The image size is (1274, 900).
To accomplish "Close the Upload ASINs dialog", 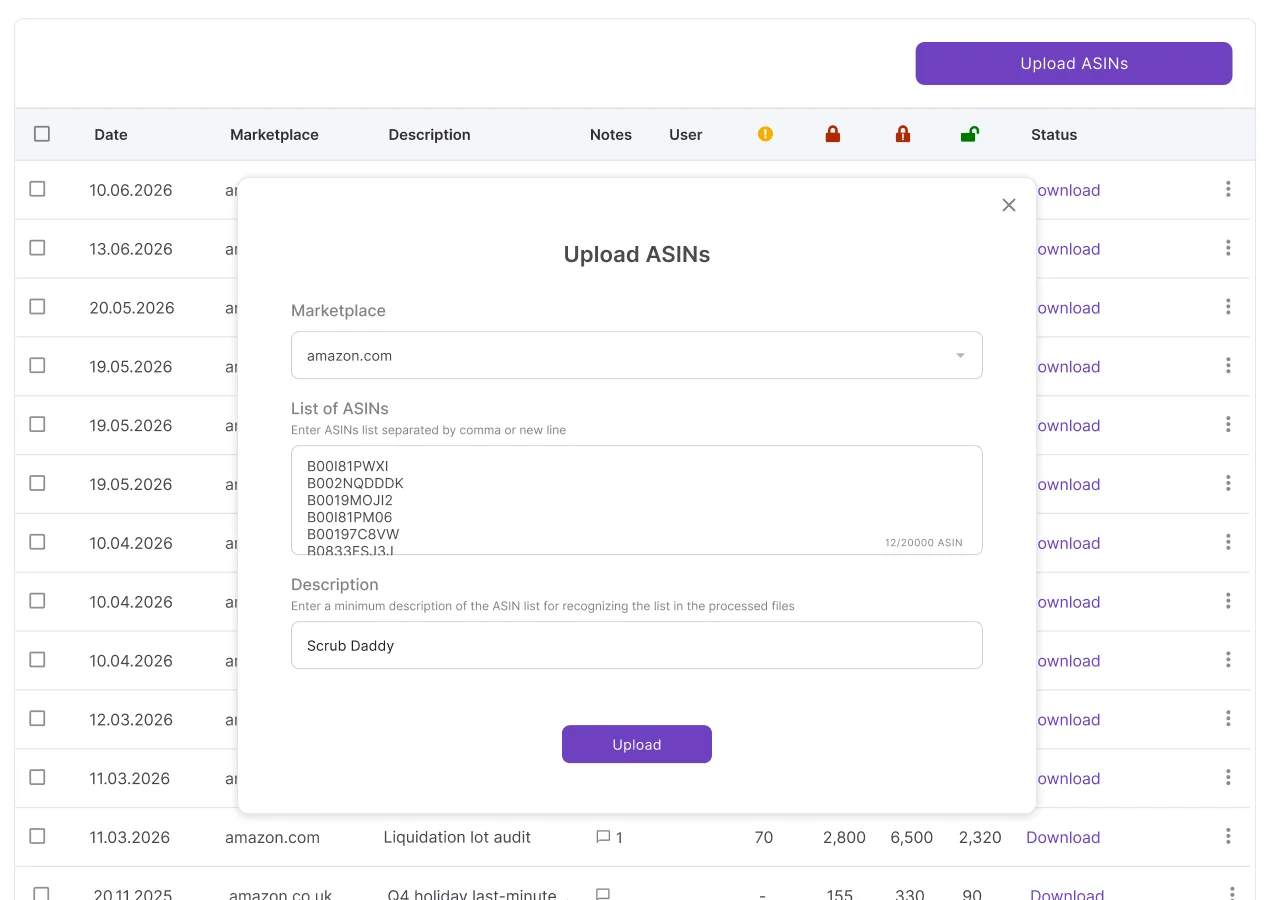I will (x=1008, y=205).
